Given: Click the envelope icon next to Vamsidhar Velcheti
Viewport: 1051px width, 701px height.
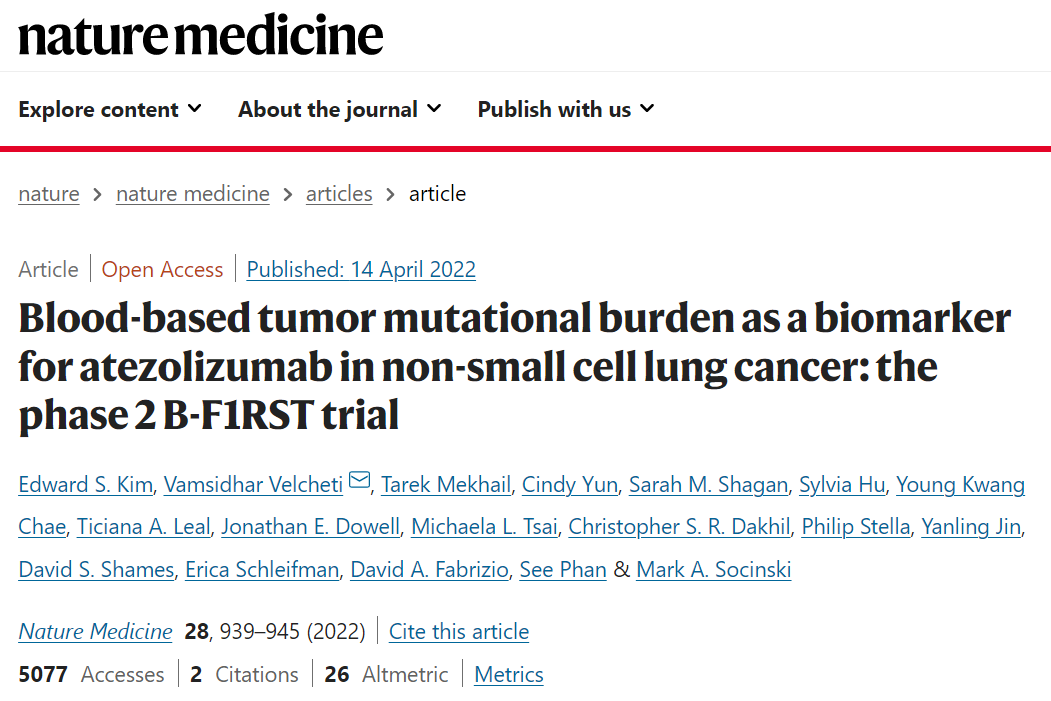Looking at the screenshot, I should pos(360,481).
